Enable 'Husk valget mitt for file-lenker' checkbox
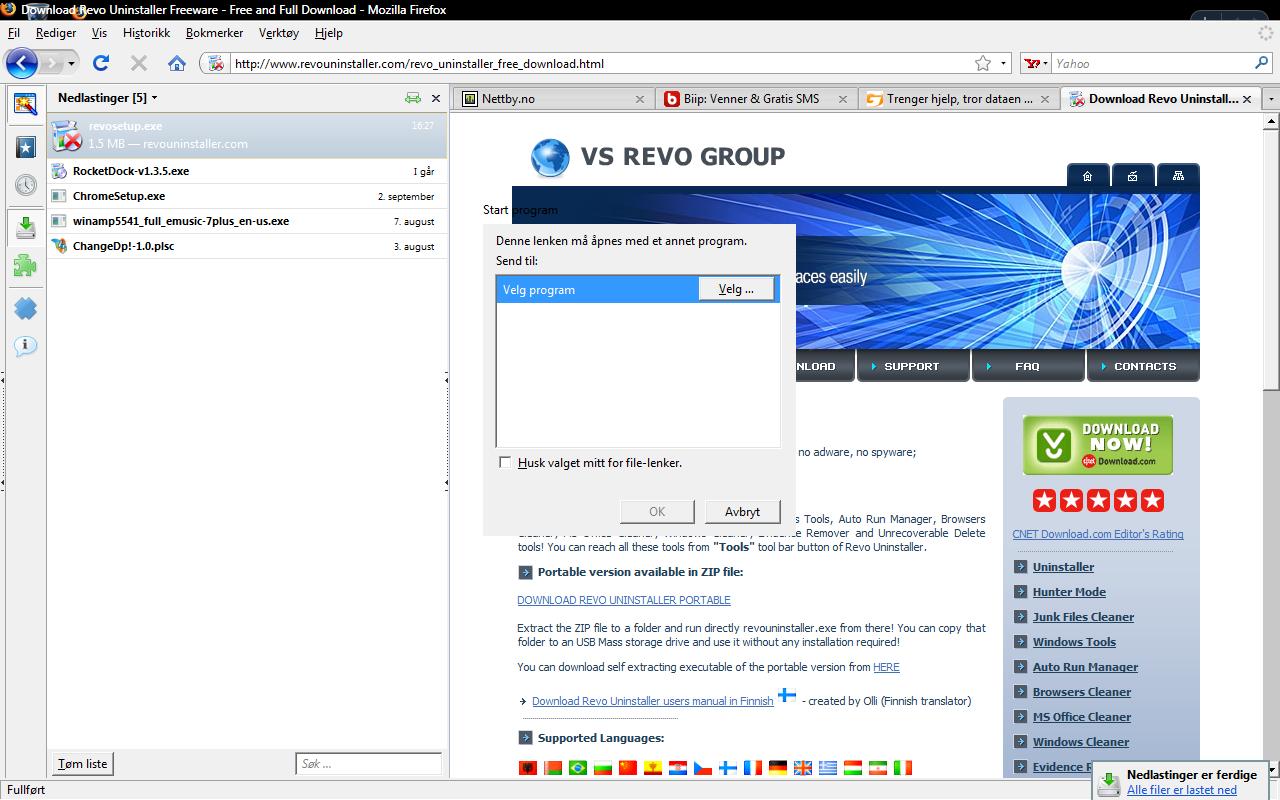The image size is (1280, 800). point(505,462)
